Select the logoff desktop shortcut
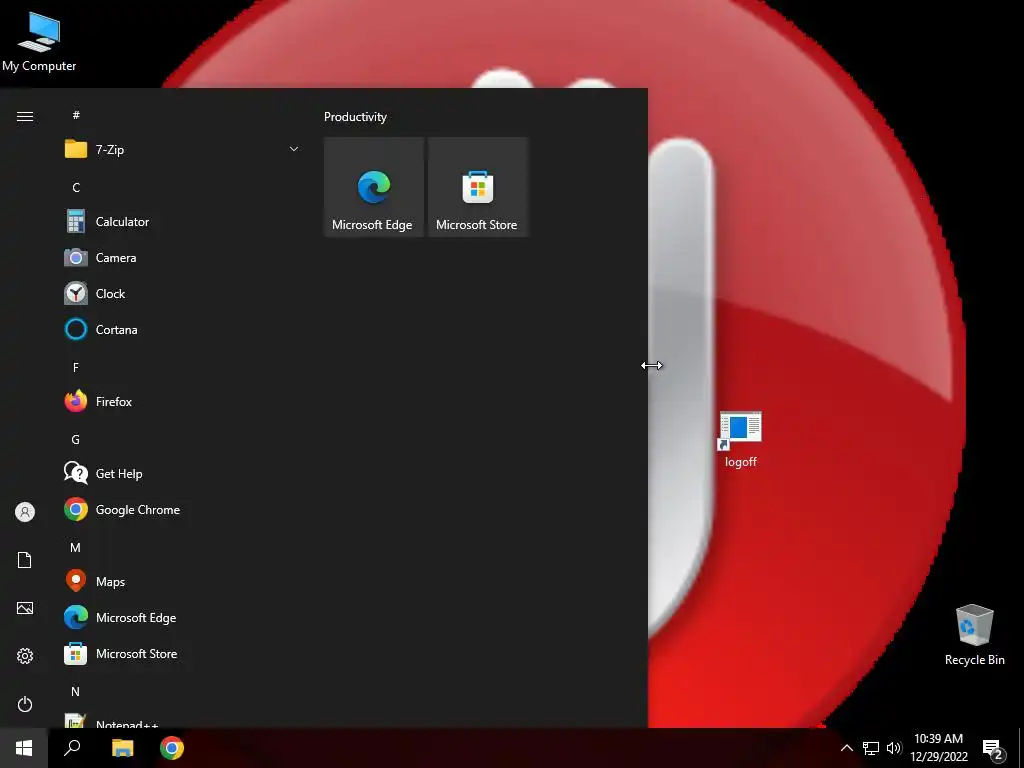 741,440
